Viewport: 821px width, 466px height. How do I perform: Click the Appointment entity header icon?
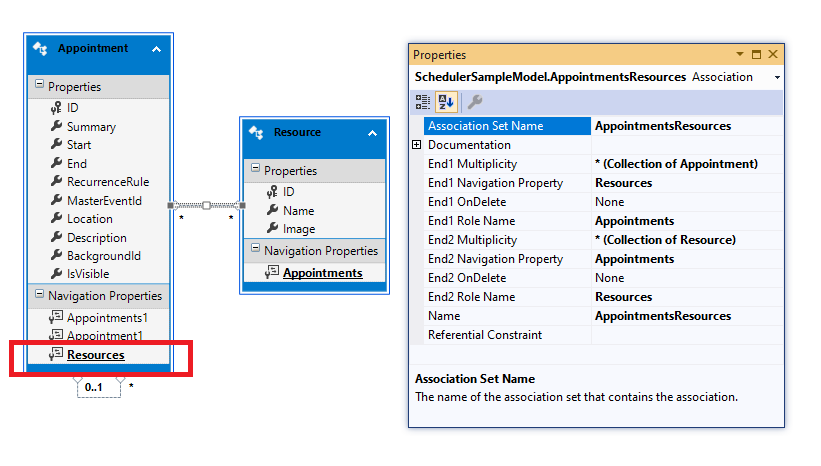pos(40,49)
